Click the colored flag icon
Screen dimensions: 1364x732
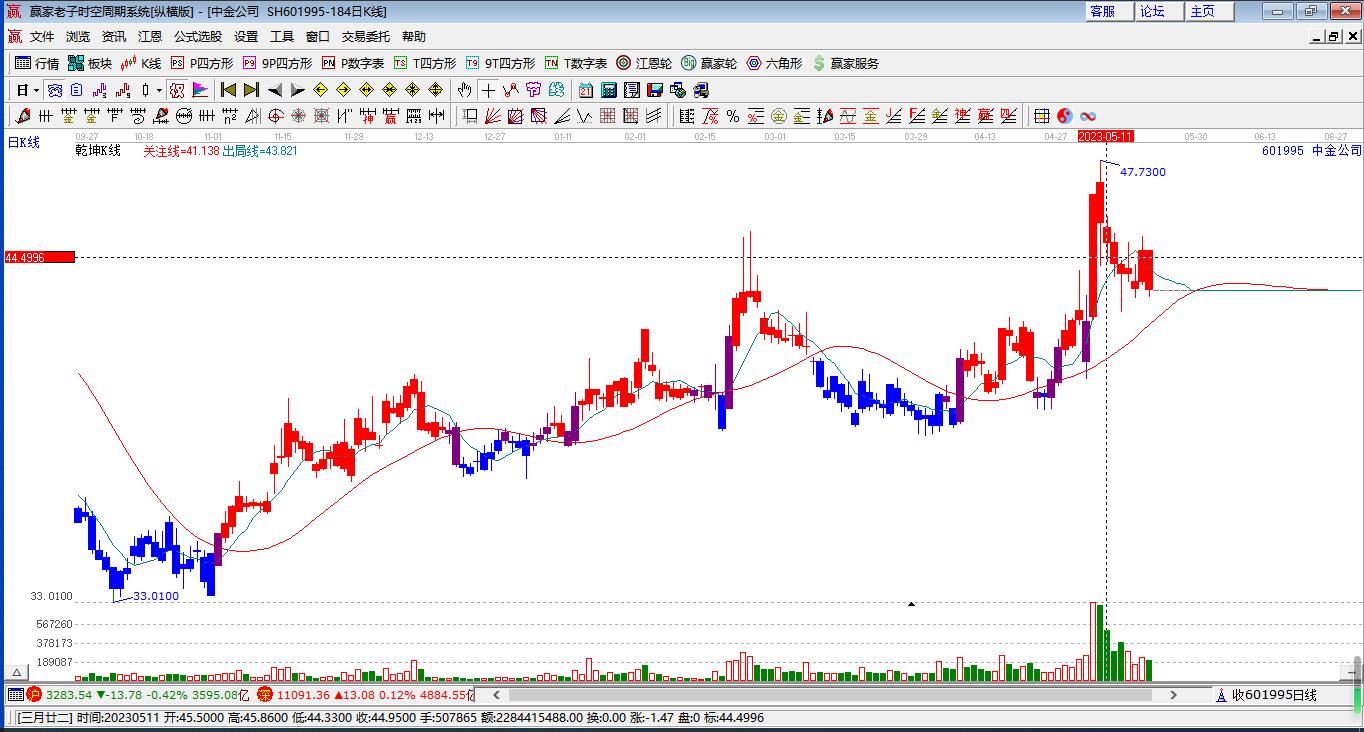click(201, 90)
